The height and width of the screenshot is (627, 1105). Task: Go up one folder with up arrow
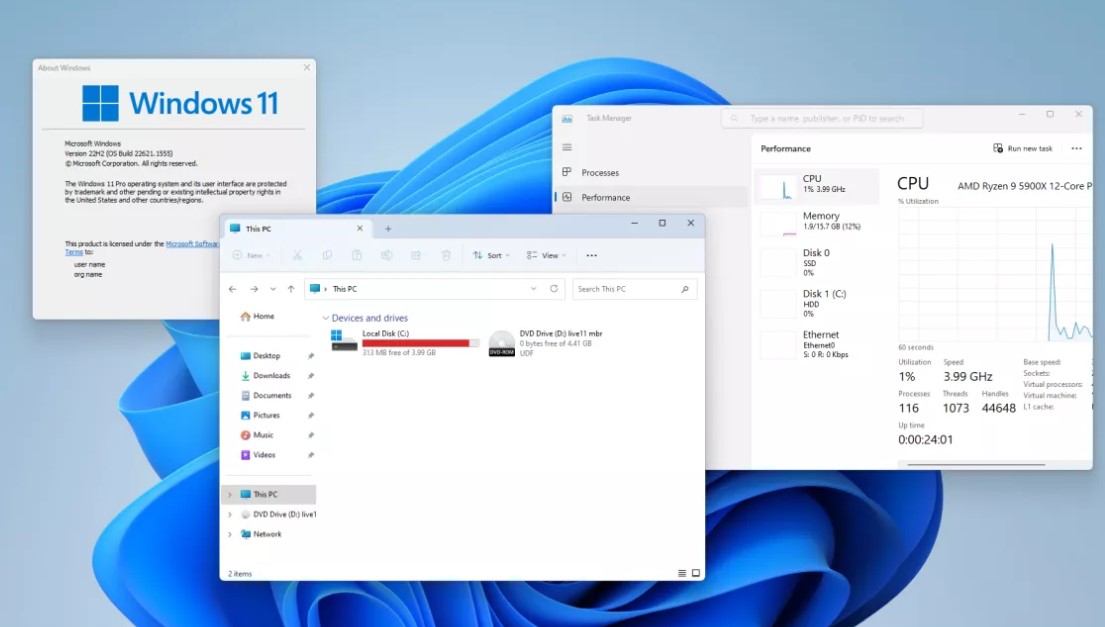click(291, 289)
